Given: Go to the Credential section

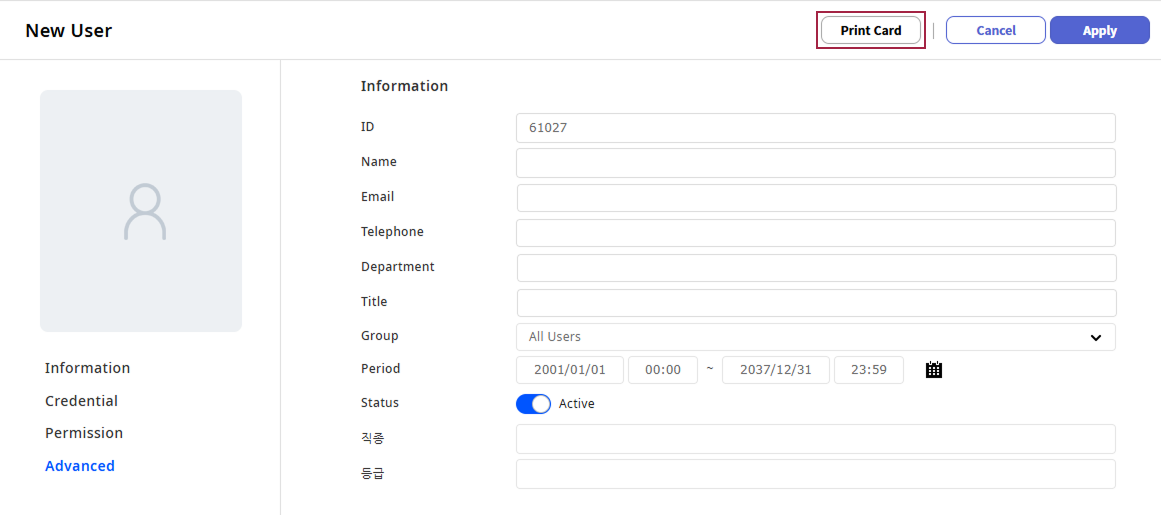Looking at the screenshot, I should tap(81, 401).
